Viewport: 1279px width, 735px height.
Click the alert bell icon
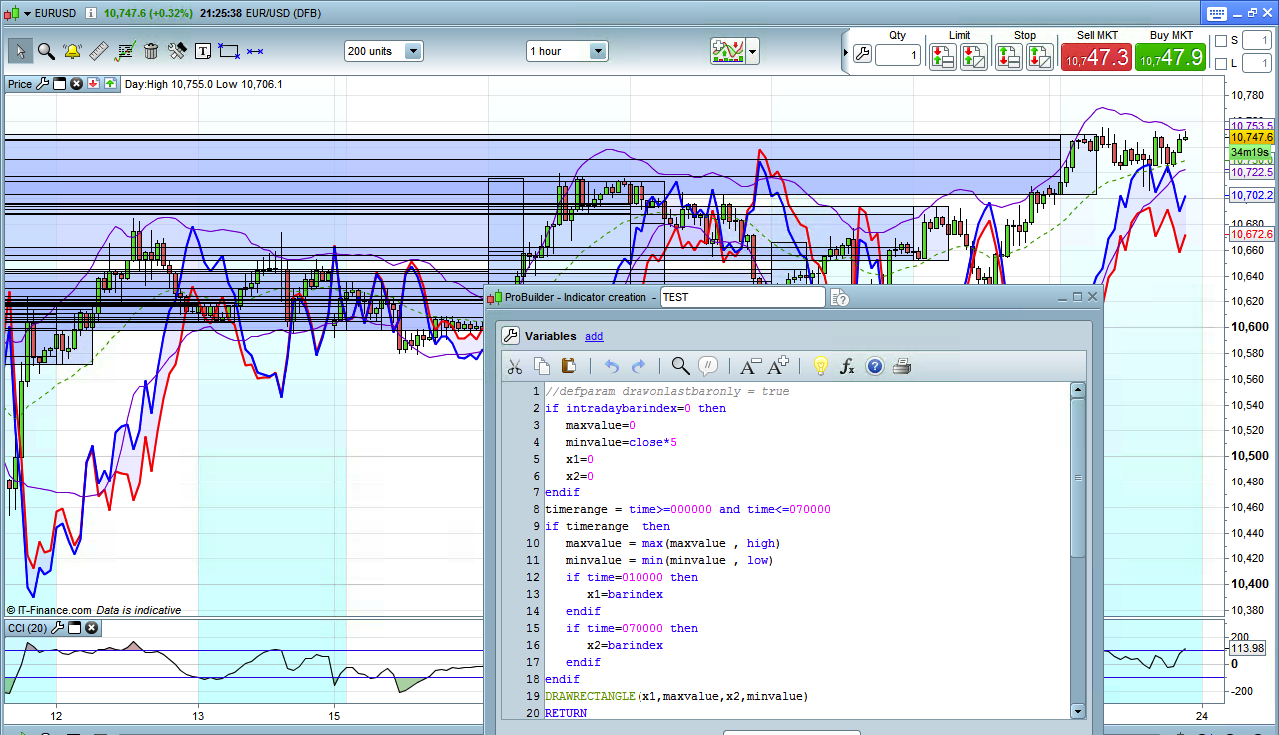(x=72, y=51)
